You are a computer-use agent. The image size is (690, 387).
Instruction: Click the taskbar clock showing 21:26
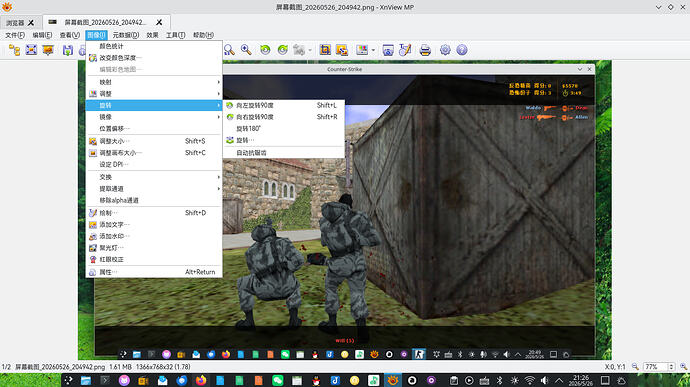click(581, 380)
